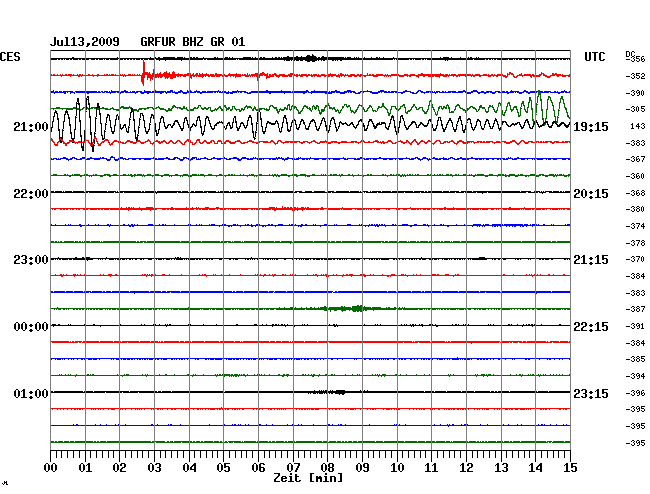
Task: Select the station title GRFUR BHZ GR 01
Action: [193, 42]
